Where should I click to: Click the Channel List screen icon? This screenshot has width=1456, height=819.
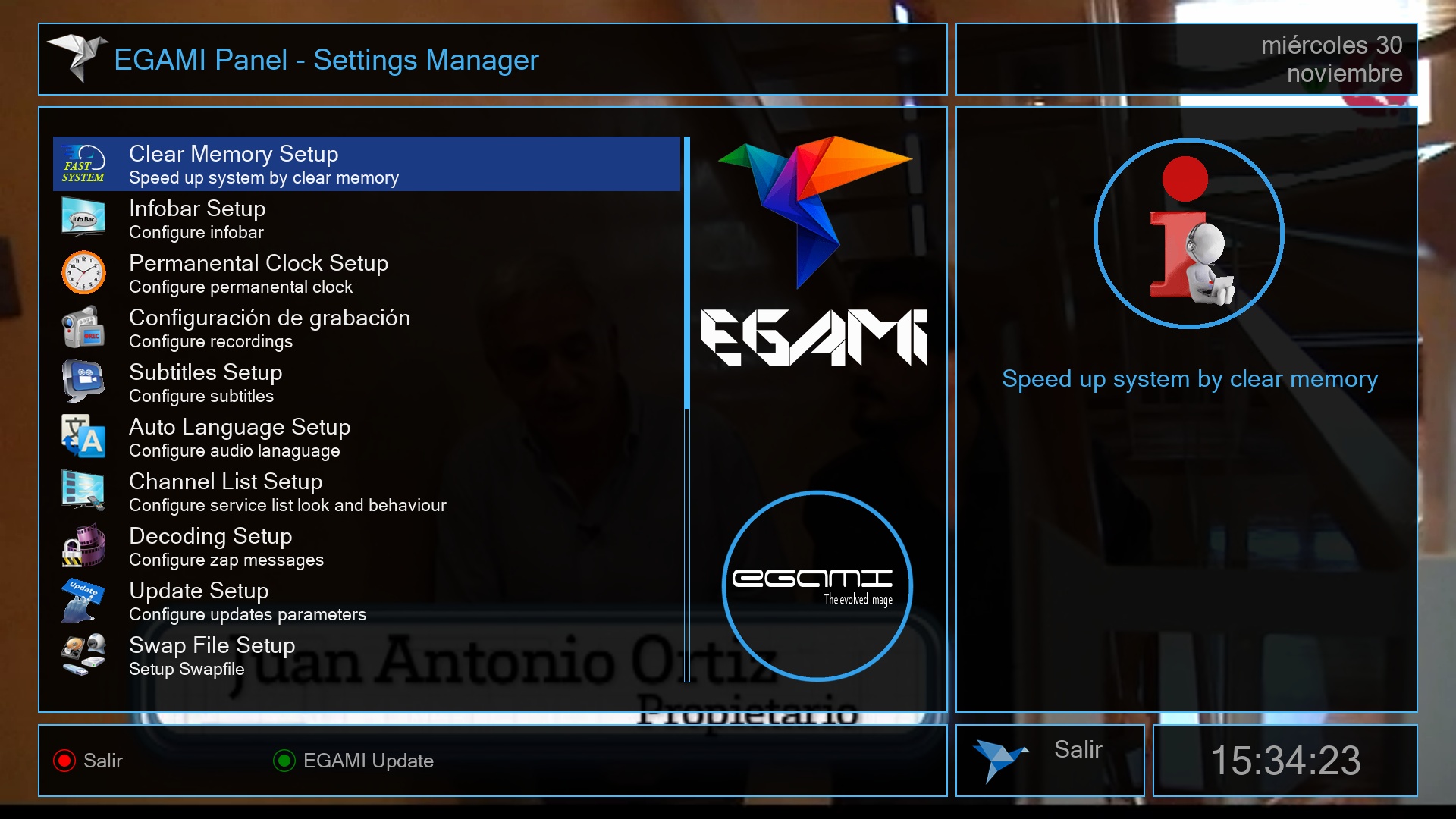tap(83, 491)
